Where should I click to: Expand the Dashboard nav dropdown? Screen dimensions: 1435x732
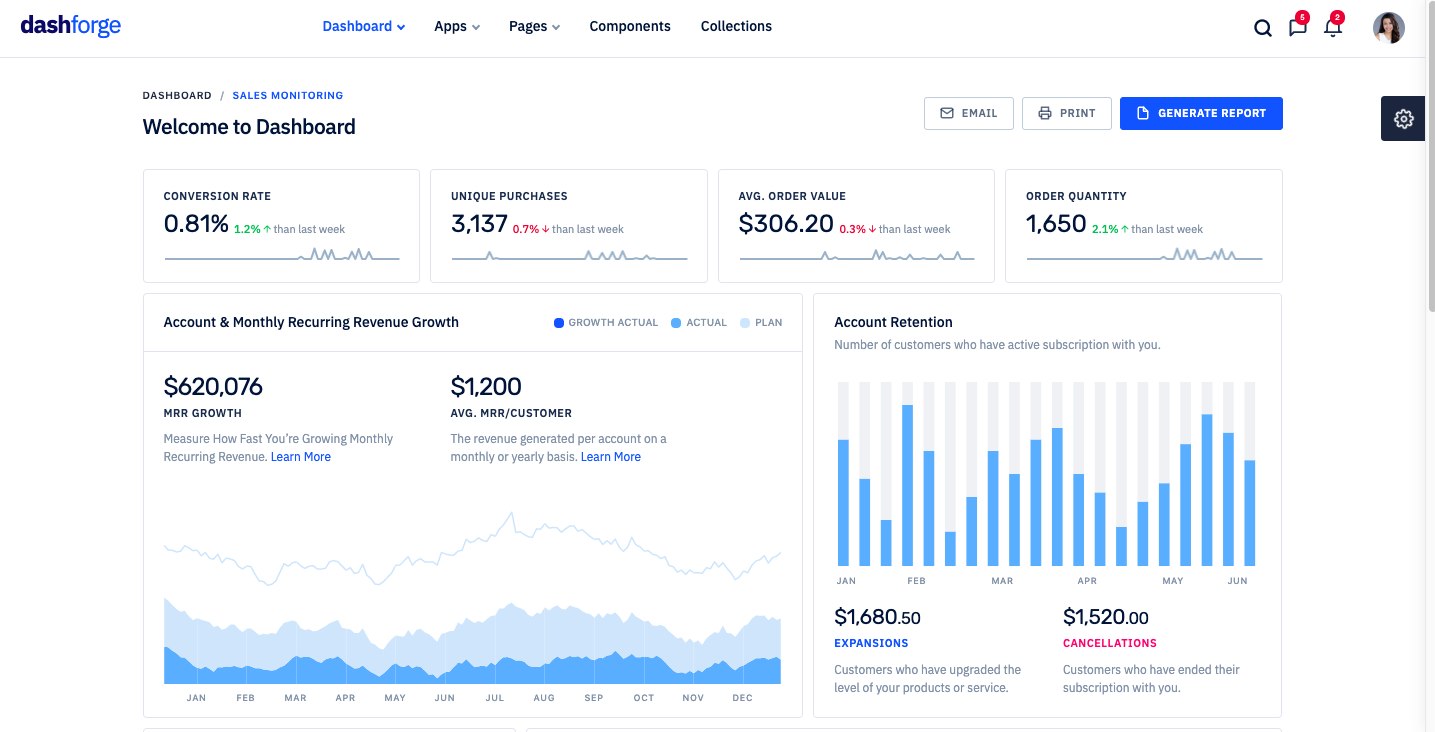363,26
